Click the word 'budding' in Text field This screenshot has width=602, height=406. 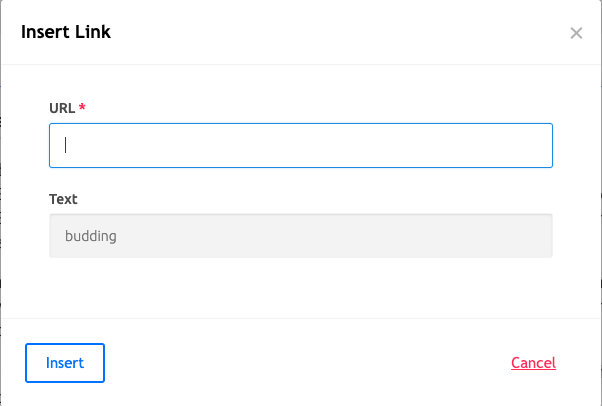click(90, 236)
